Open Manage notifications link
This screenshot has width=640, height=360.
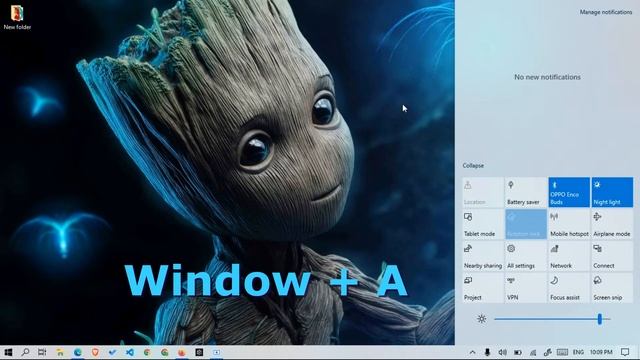(606, 12)
